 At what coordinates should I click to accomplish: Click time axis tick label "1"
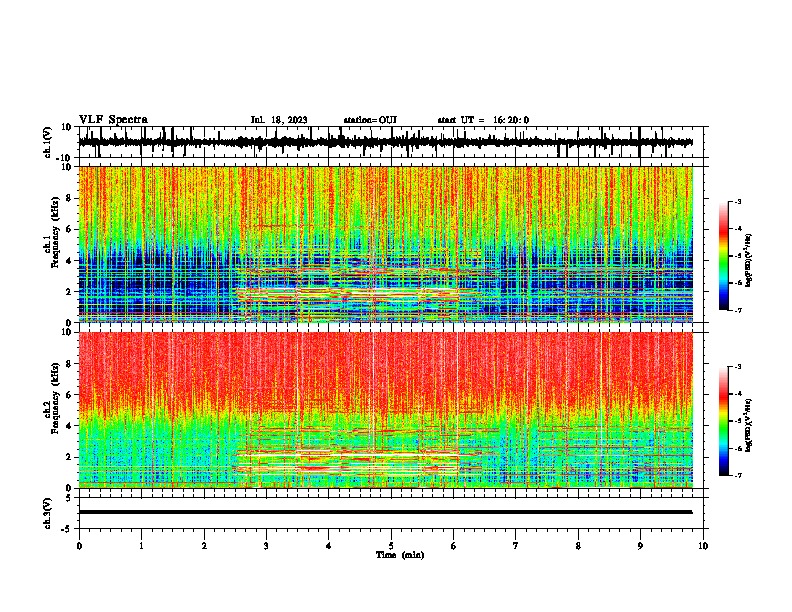(141, 546)
